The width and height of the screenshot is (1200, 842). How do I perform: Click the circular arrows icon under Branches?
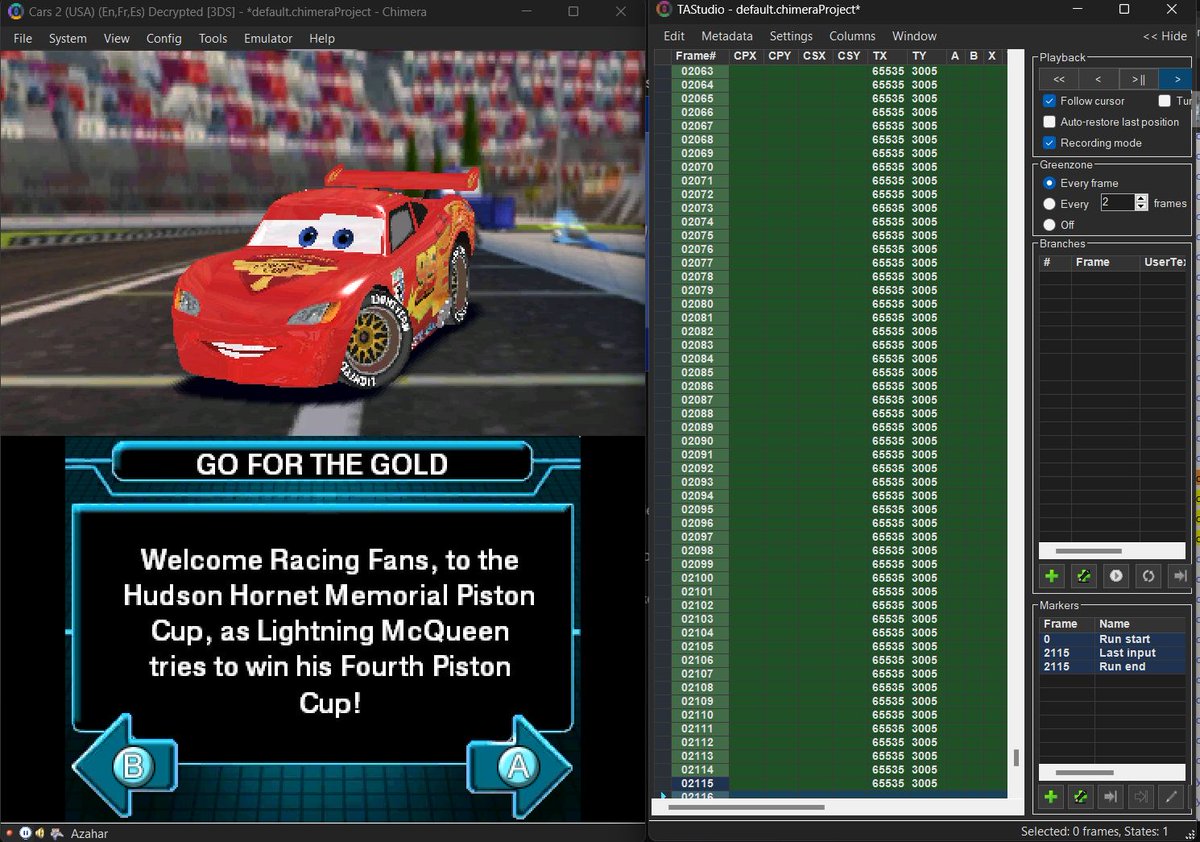(x=1148, y=576)
